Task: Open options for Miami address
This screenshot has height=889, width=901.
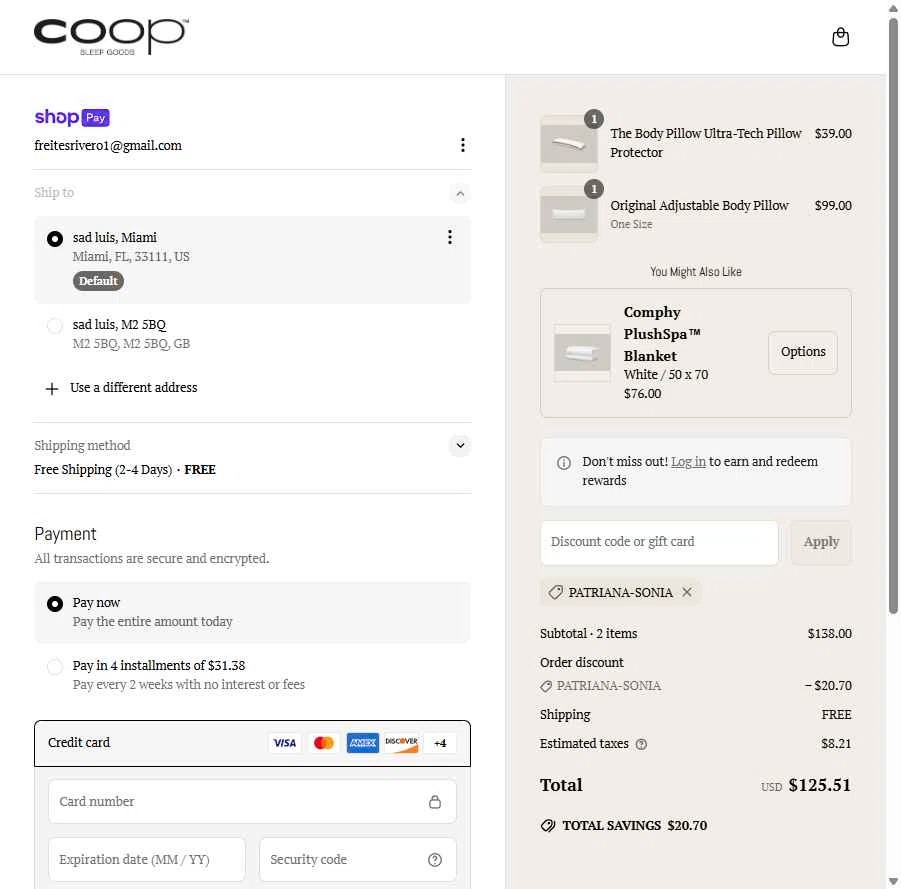Action: [x=449, y=237]
